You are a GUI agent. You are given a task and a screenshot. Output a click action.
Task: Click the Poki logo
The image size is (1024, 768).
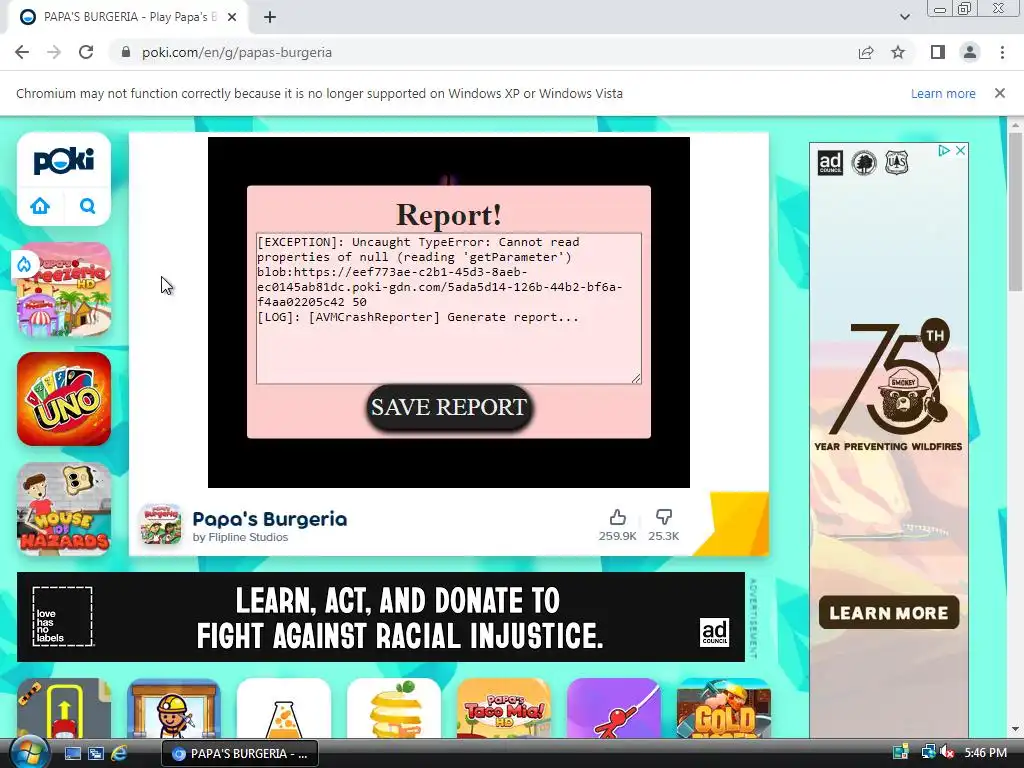pos(64,161)
